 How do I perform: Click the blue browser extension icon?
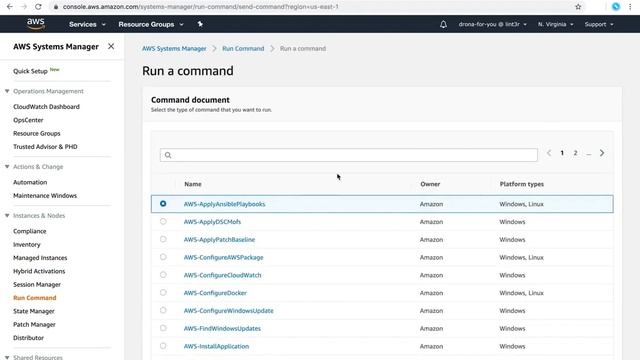[x=616, y=7]
